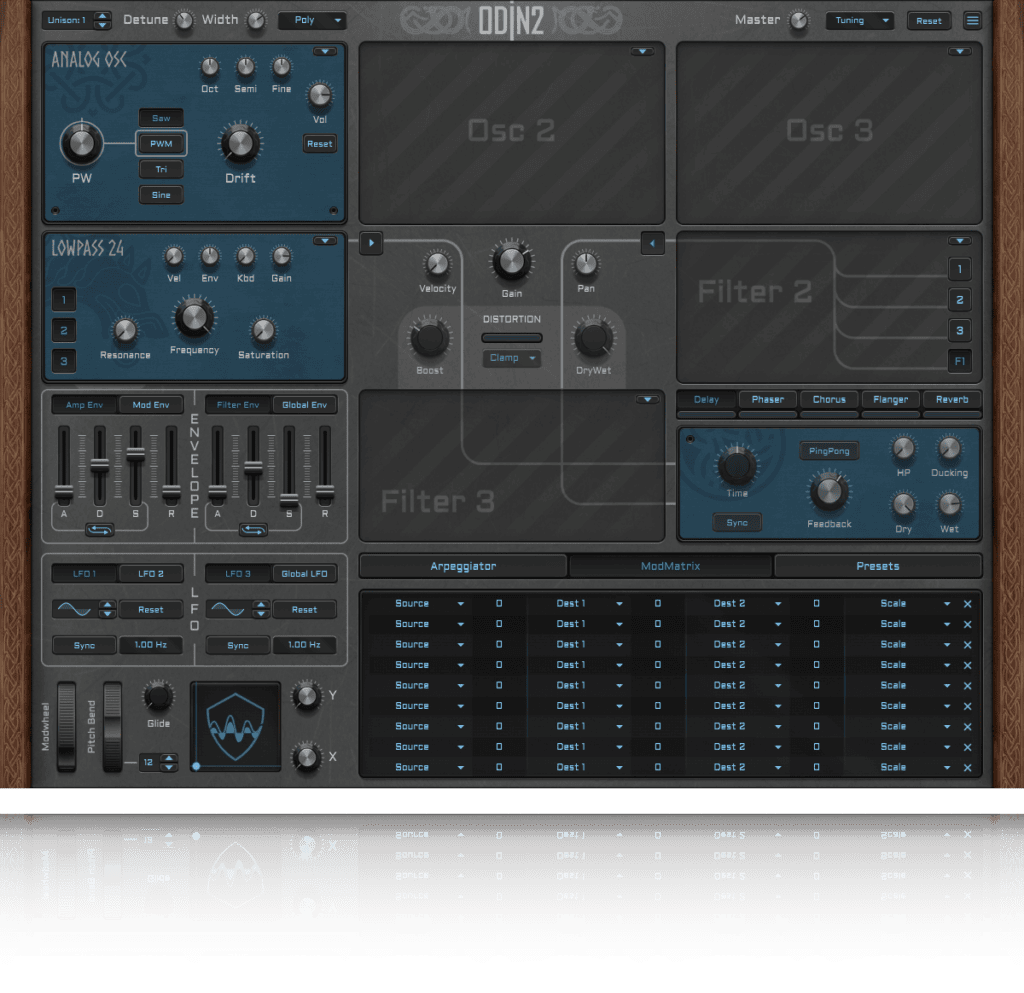
Task: Click the Modwheel slider
Action: tap(67, 727)
